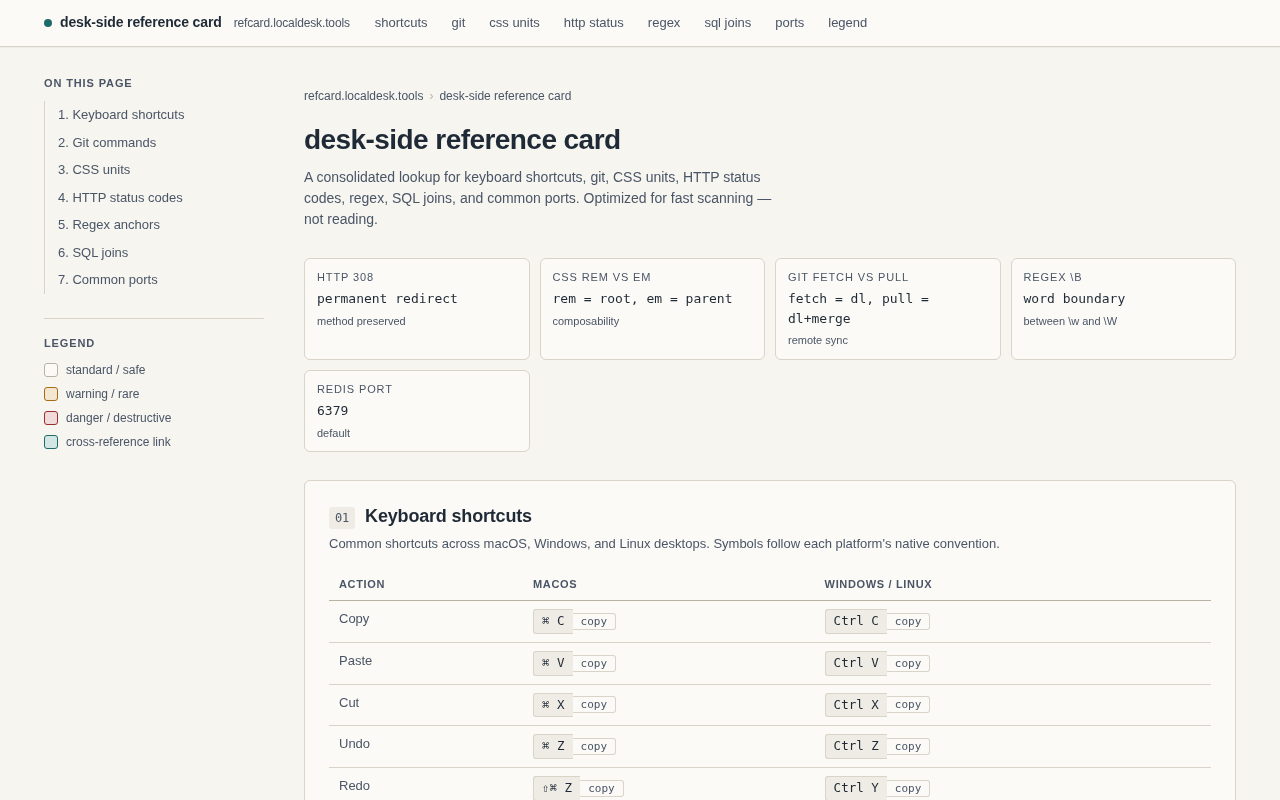
Task: Open the HTTP 308 quick card
Action: [x=417, y=309]
